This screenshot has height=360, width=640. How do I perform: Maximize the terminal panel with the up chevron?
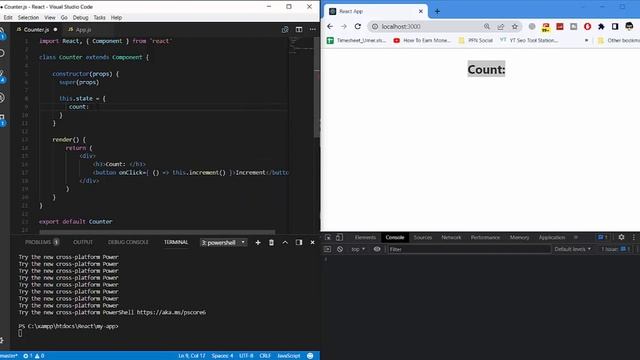[x=285, y=242]
